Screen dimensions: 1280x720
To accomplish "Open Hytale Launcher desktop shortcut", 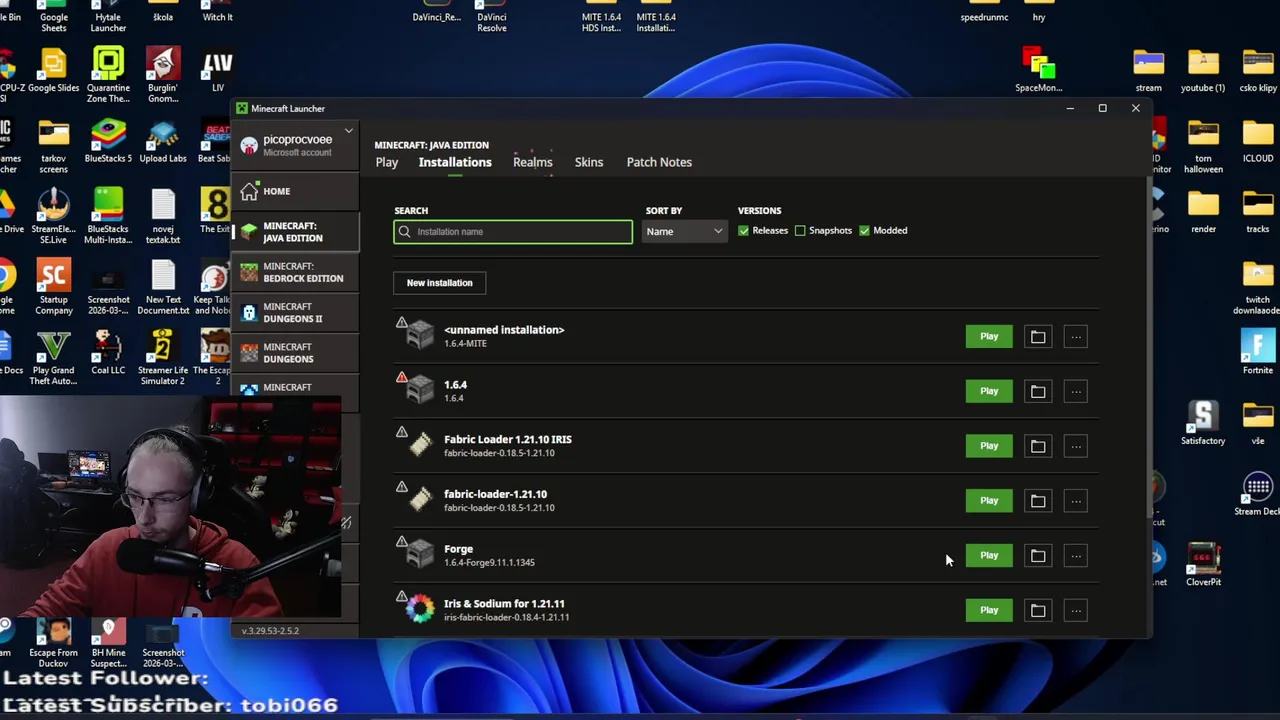I will pyautogui.click(x=108, y=17).
